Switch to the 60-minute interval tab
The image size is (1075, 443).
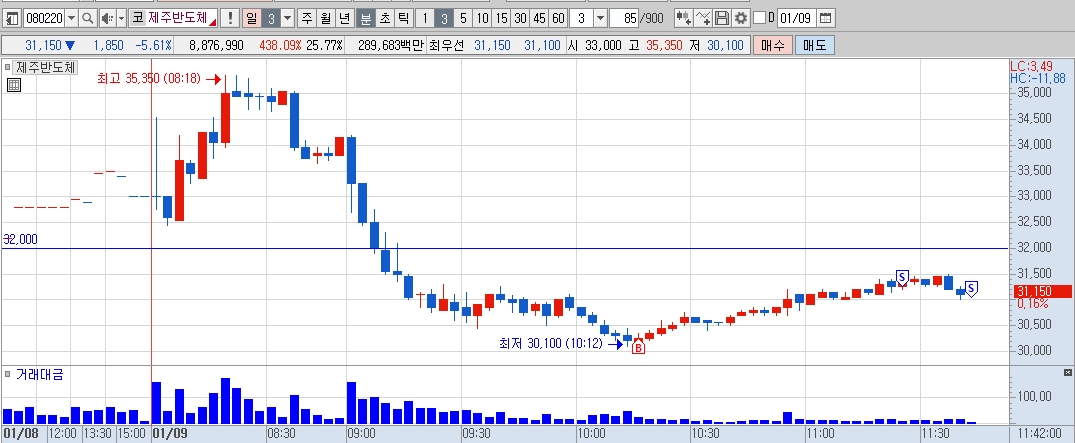(x=559, y=18)
